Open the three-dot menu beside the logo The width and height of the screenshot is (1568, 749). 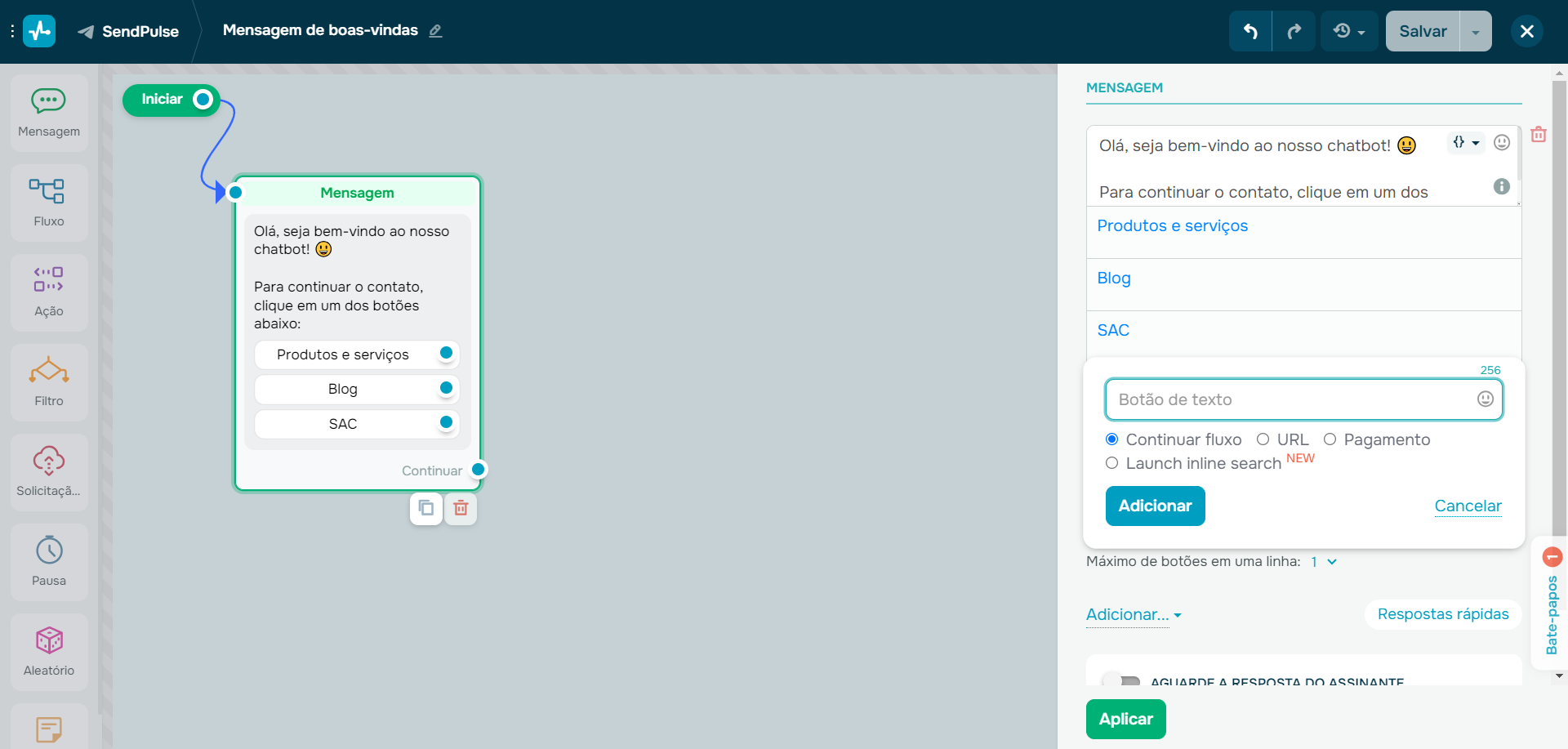coord(12,31)
